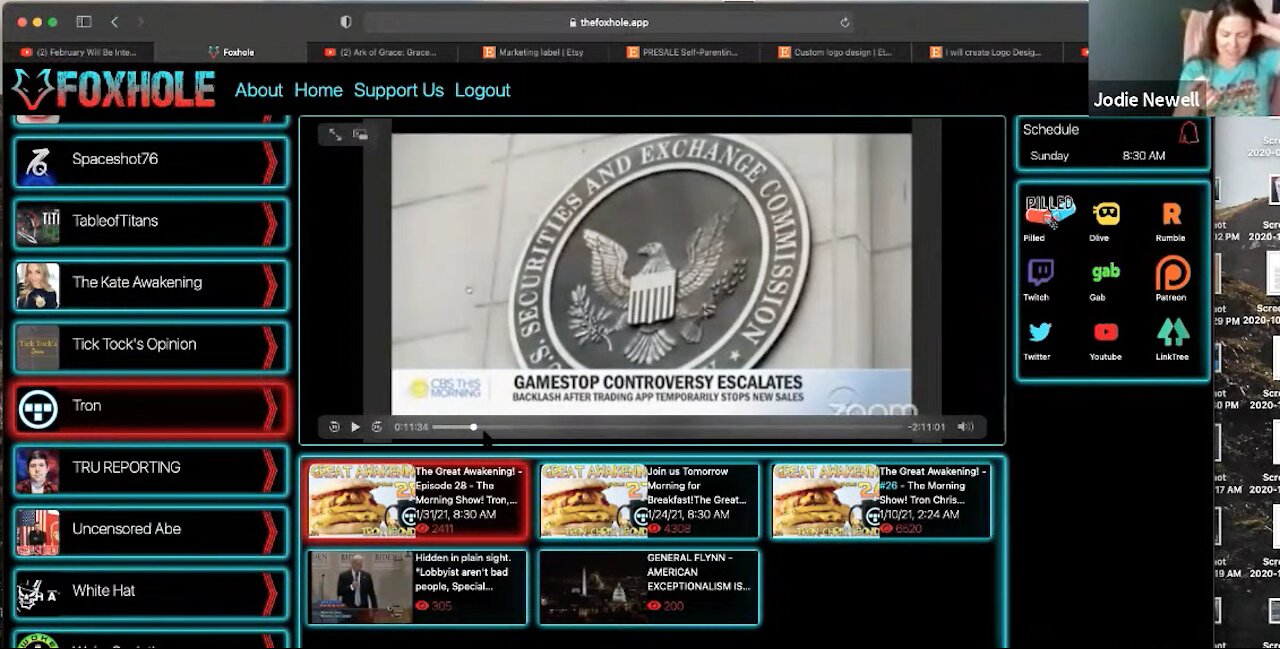Toggle Safari sidebar button
This screenshot has height=649, width=1280.
point(84,22)
